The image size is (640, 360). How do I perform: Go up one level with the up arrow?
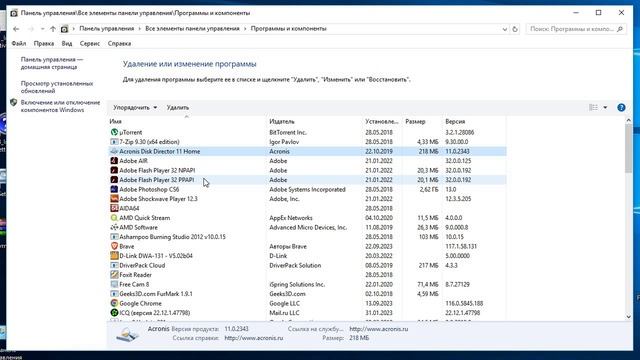(53, 29)
